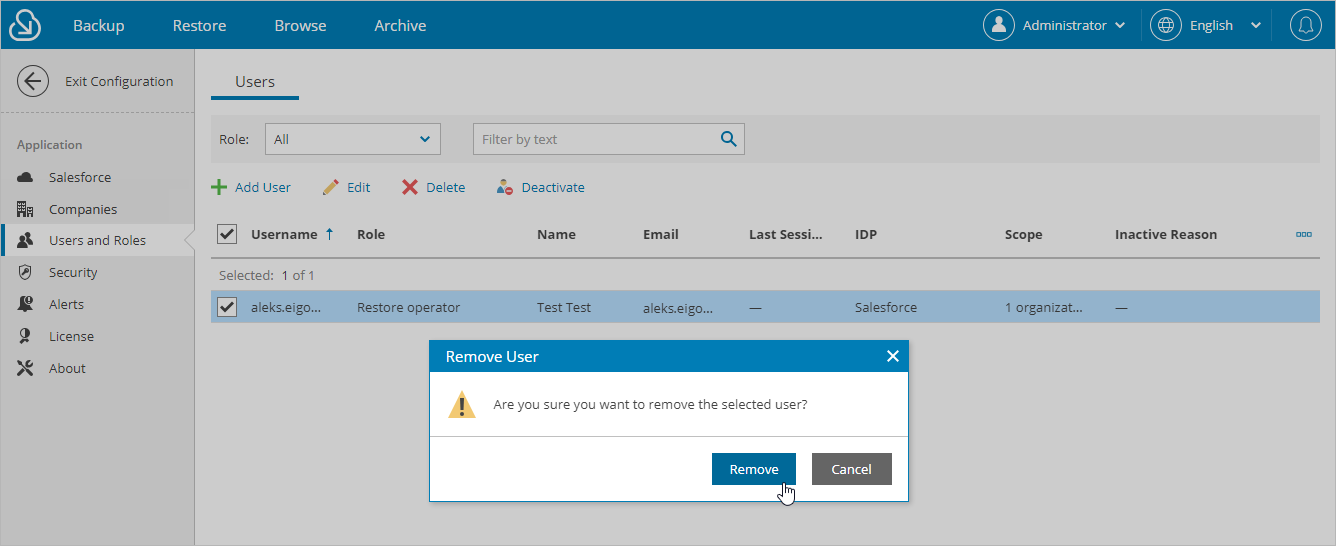This screenshot has width=1336, height=546.
Task: Open the Browse menu
Action: tap(300, 26)
